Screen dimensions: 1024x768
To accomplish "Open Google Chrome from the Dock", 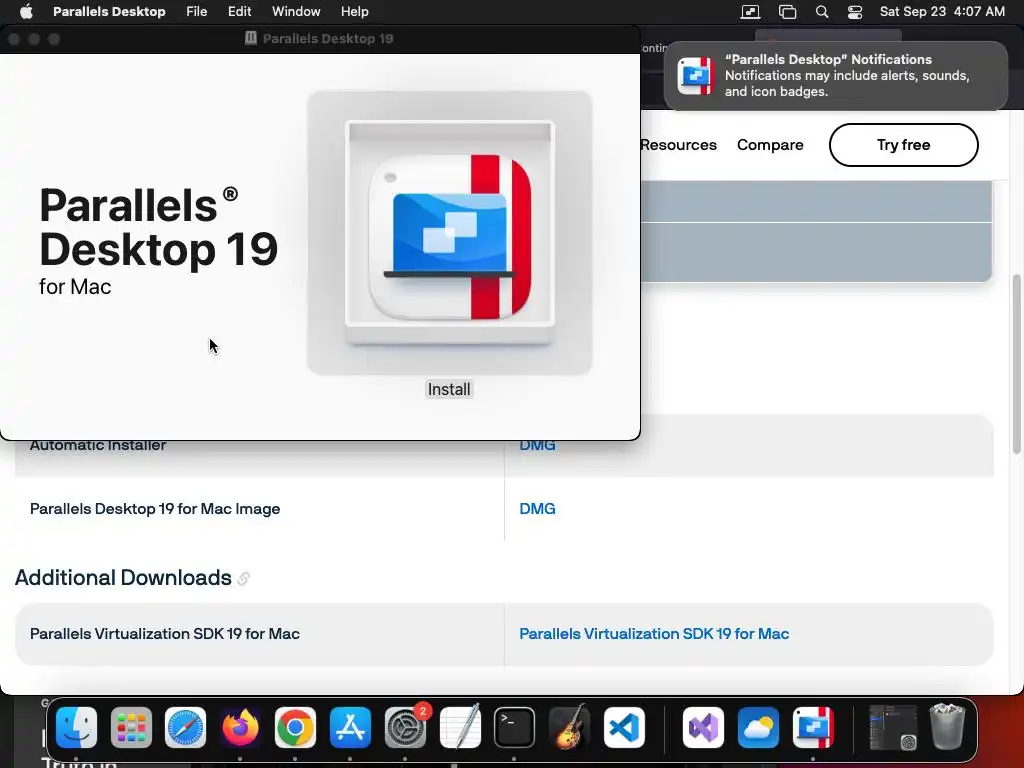I will point(295,727).
